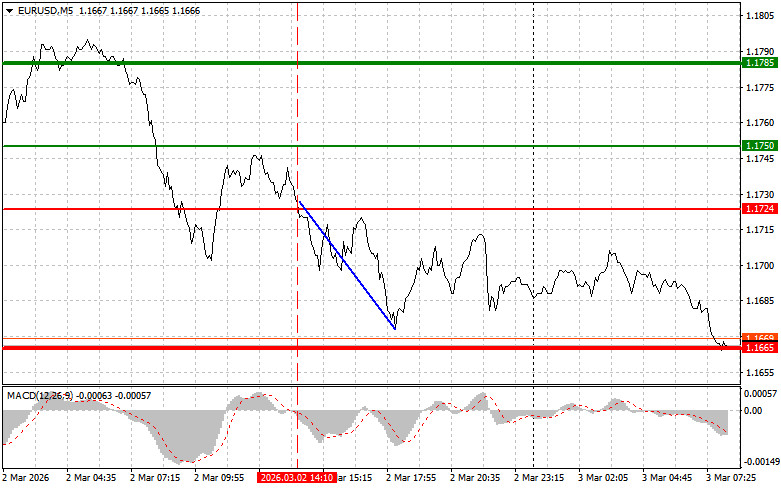Viewport: 781px width, 489px height.
Task: Select the thin green line at 1.1750
Action: 400,146
